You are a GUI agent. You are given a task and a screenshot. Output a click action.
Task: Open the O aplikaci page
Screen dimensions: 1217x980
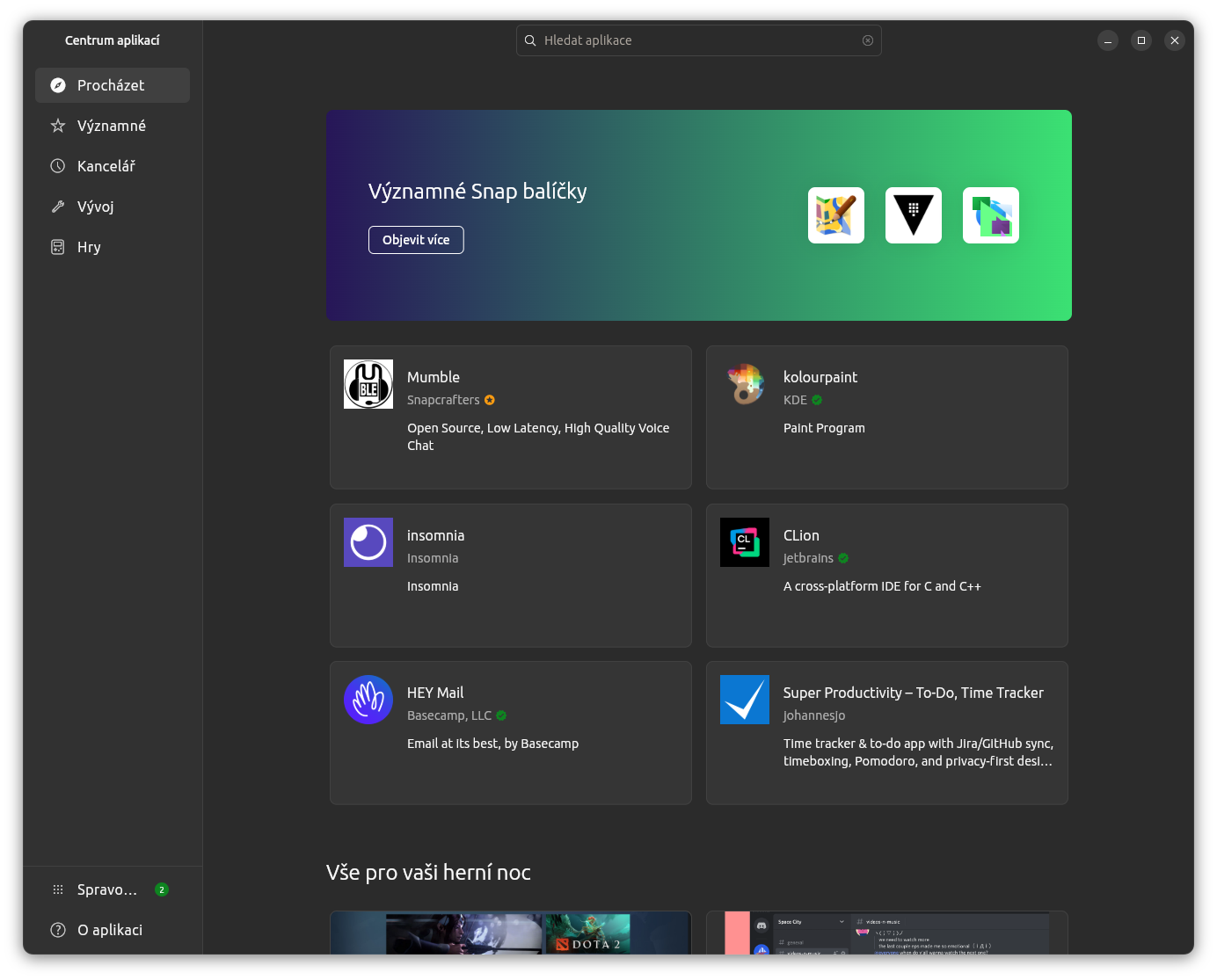[x=113, y=930]
